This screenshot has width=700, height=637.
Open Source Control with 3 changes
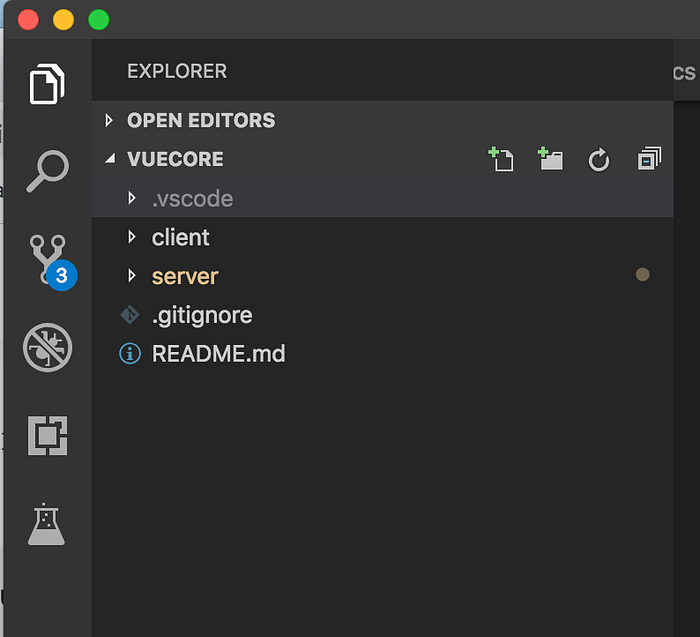[x=53, y=262]
